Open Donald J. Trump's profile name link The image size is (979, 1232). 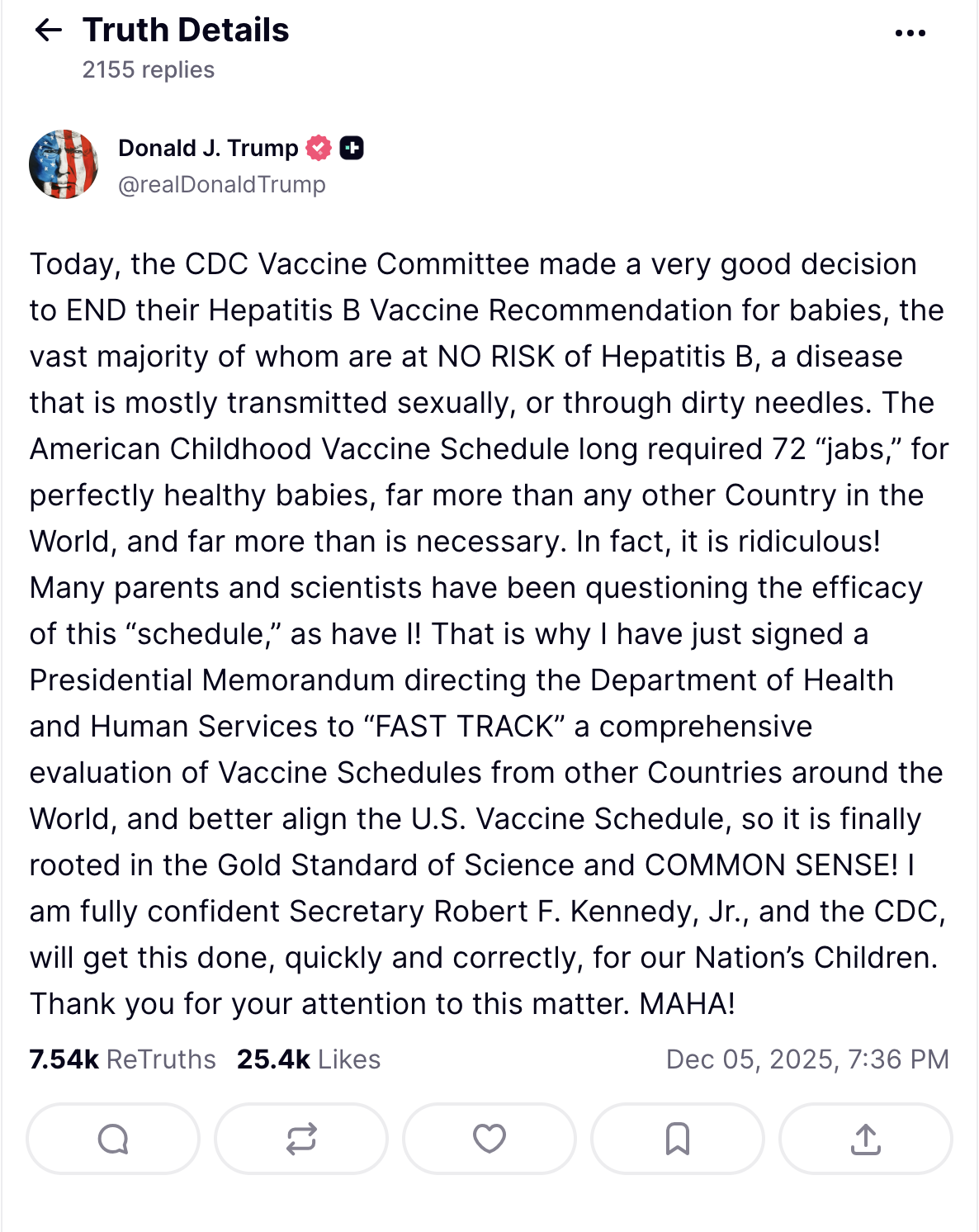tap(208, 148)
